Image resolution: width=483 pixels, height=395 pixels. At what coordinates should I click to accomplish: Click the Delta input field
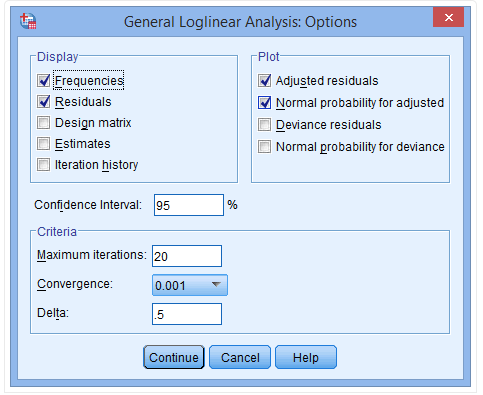point(187,314)
